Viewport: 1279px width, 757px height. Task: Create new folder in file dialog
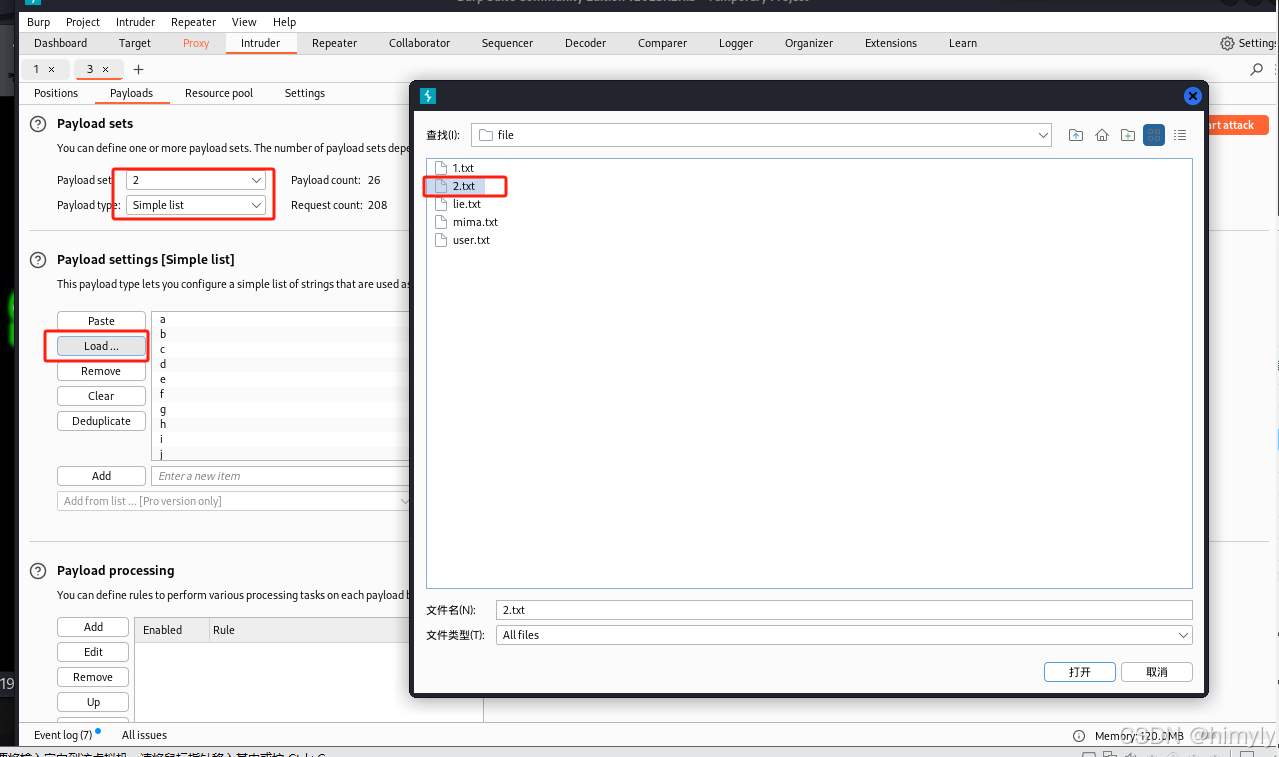[1128, 135]
